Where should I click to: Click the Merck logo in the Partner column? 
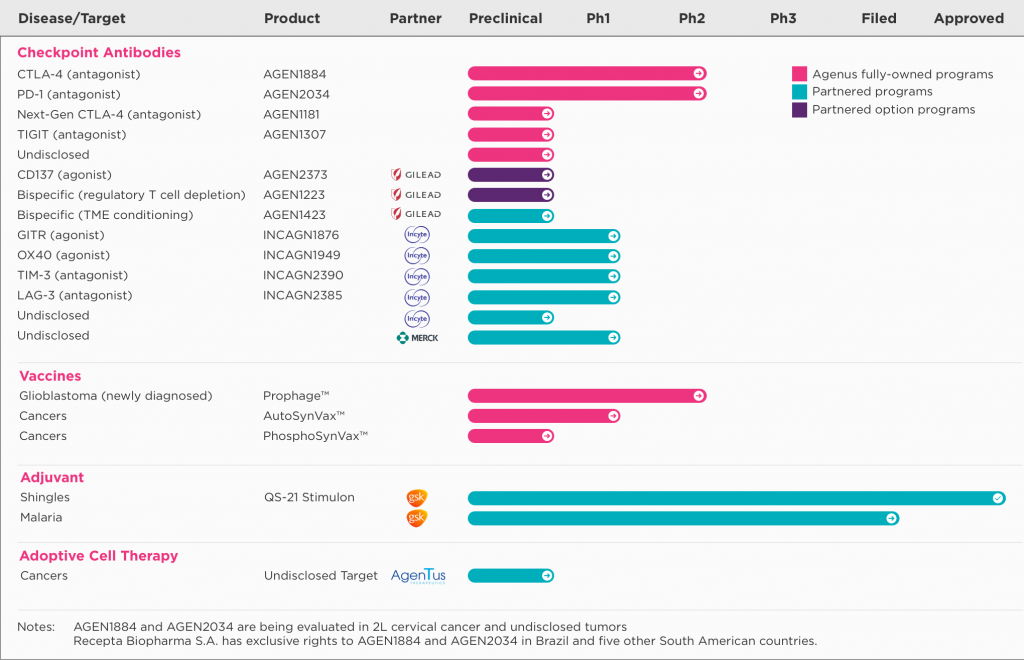[x=417, y=338]
